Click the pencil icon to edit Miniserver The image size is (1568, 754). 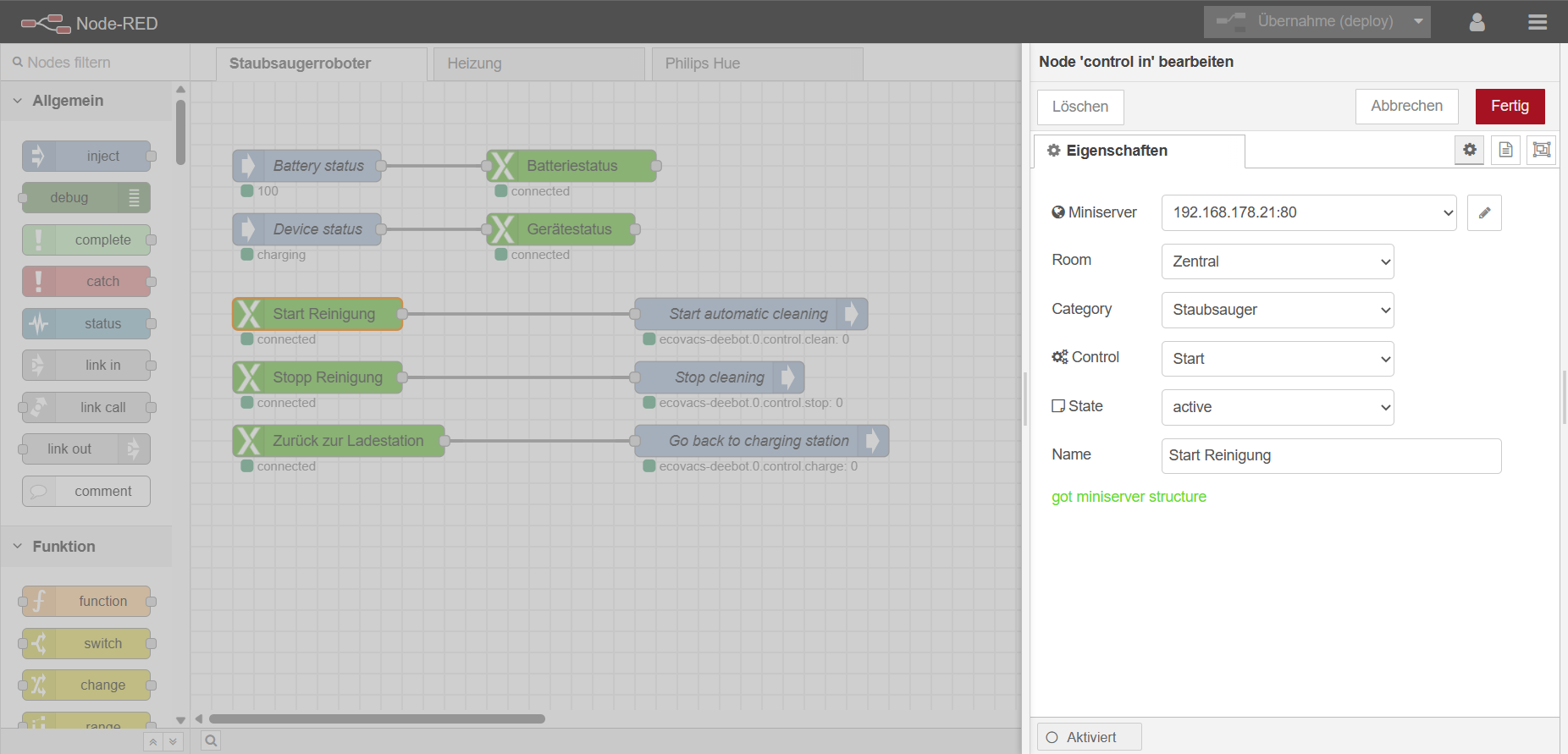pos(1484,213)
